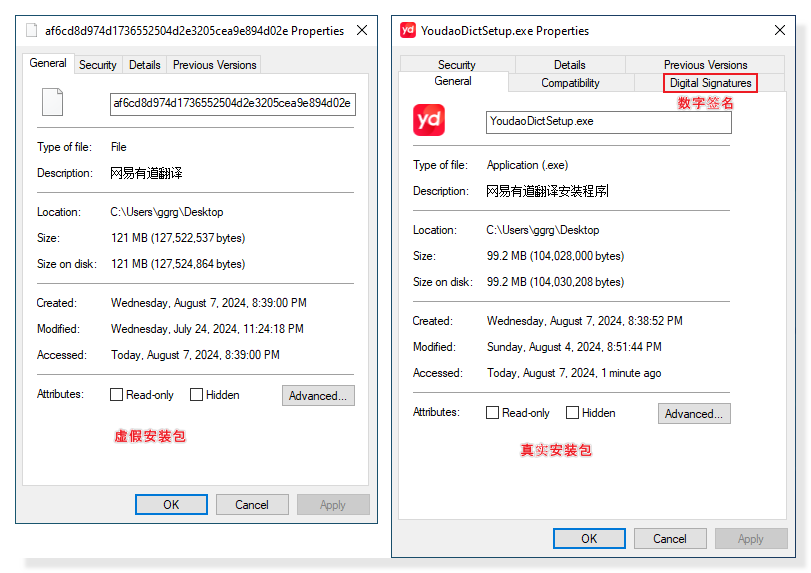Tick Hidden in the af6cd8d974d file dialog
This screenshot has width=811, height=573.
[197, 395]
